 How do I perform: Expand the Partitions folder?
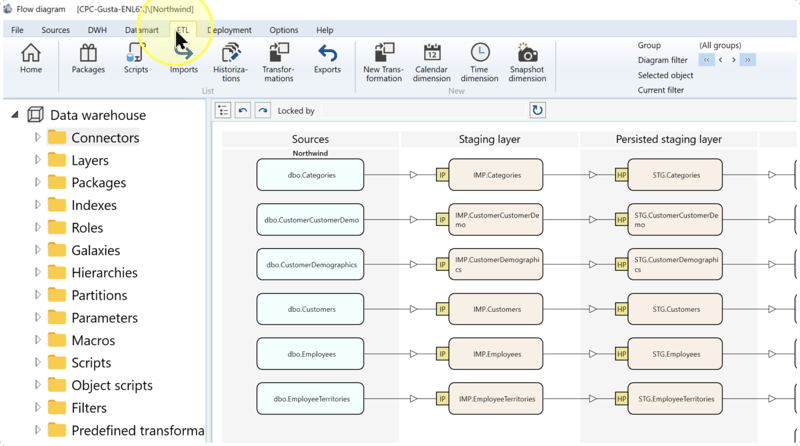[37, 294]
